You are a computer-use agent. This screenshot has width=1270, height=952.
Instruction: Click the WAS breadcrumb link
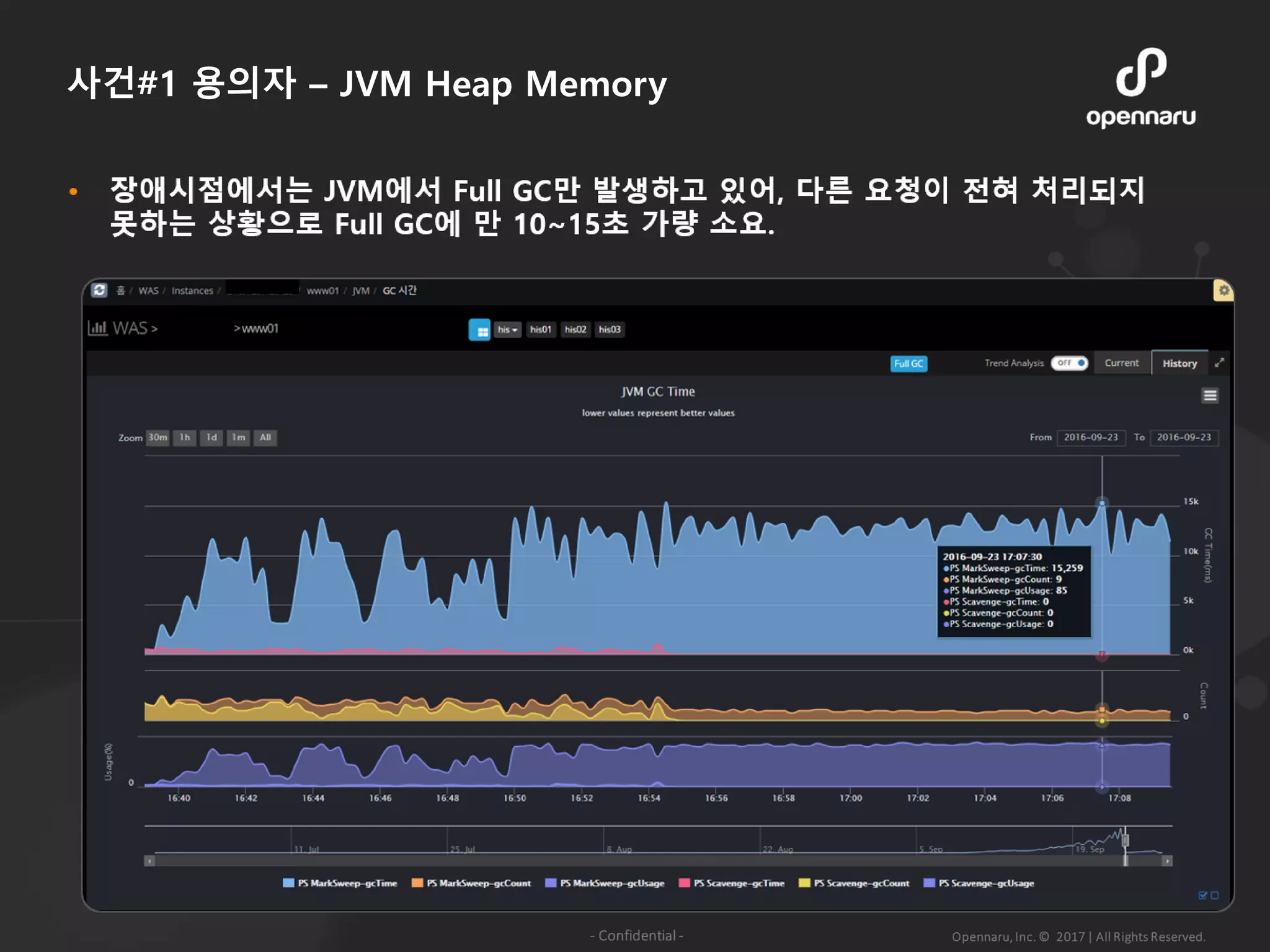[148, 291]
